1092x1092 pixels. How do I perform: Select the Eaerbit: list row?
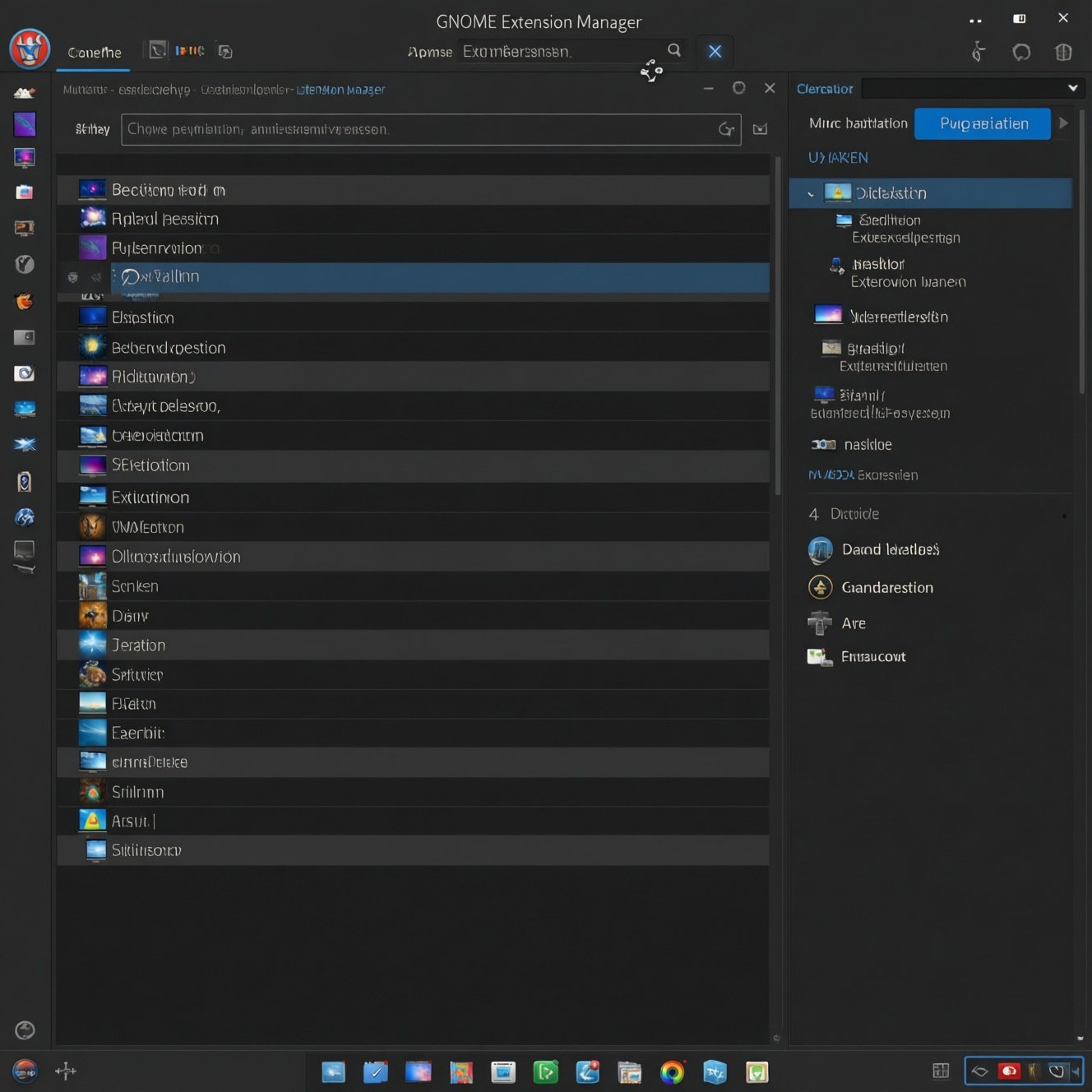[413, 732]
